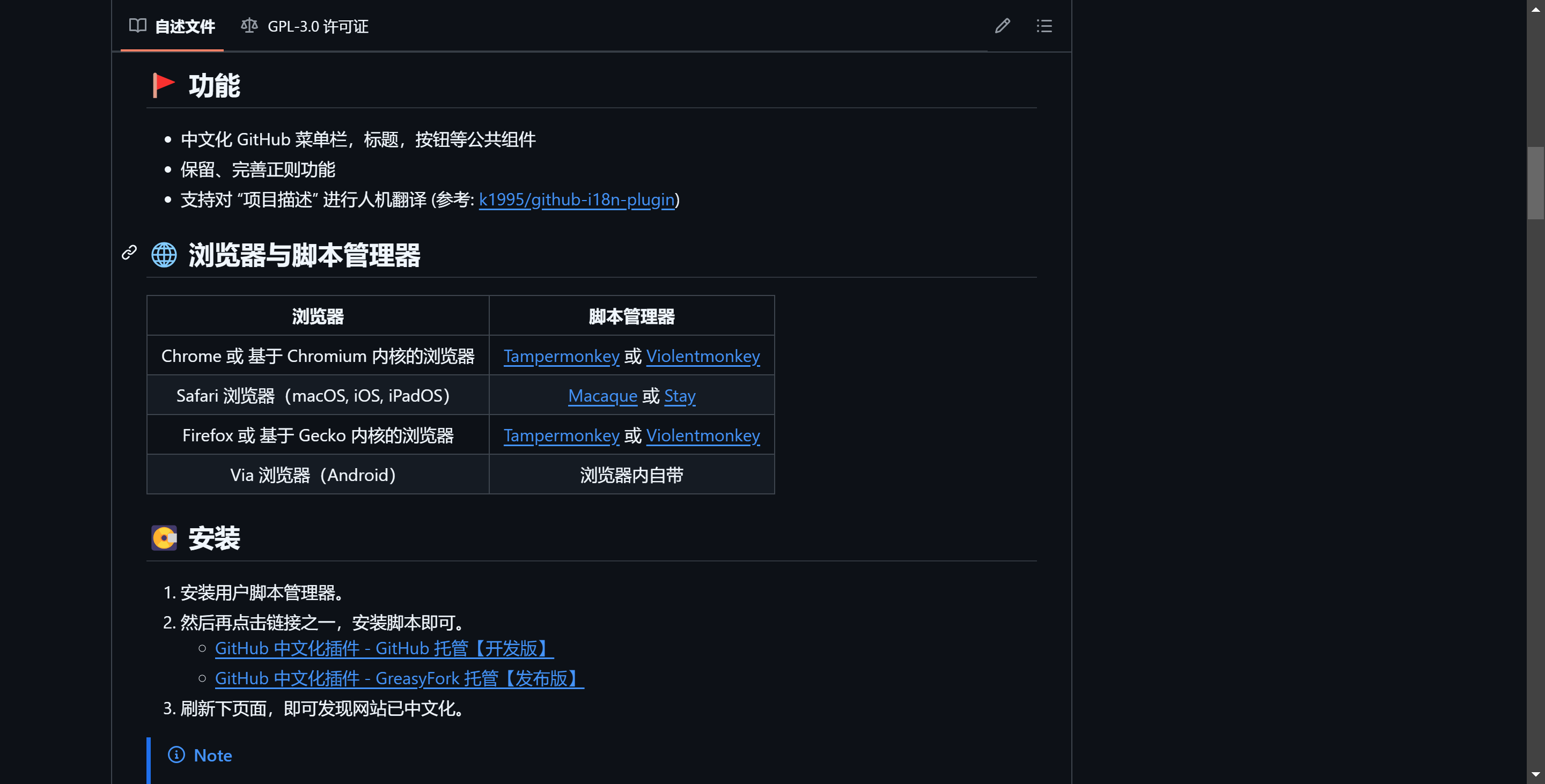Click the Note info circle icon
Image resolution: width=1545 pixels, height=784 pixels.
click(x=176, y=755)
